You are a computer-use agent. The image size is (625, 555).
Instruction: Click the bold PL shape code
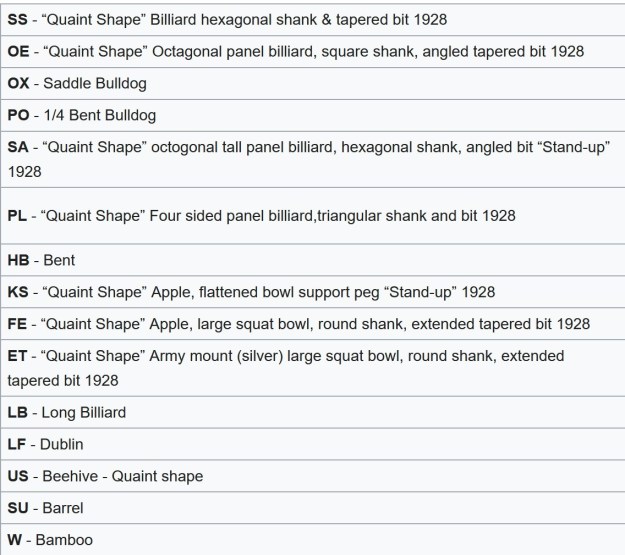point(17,215)
